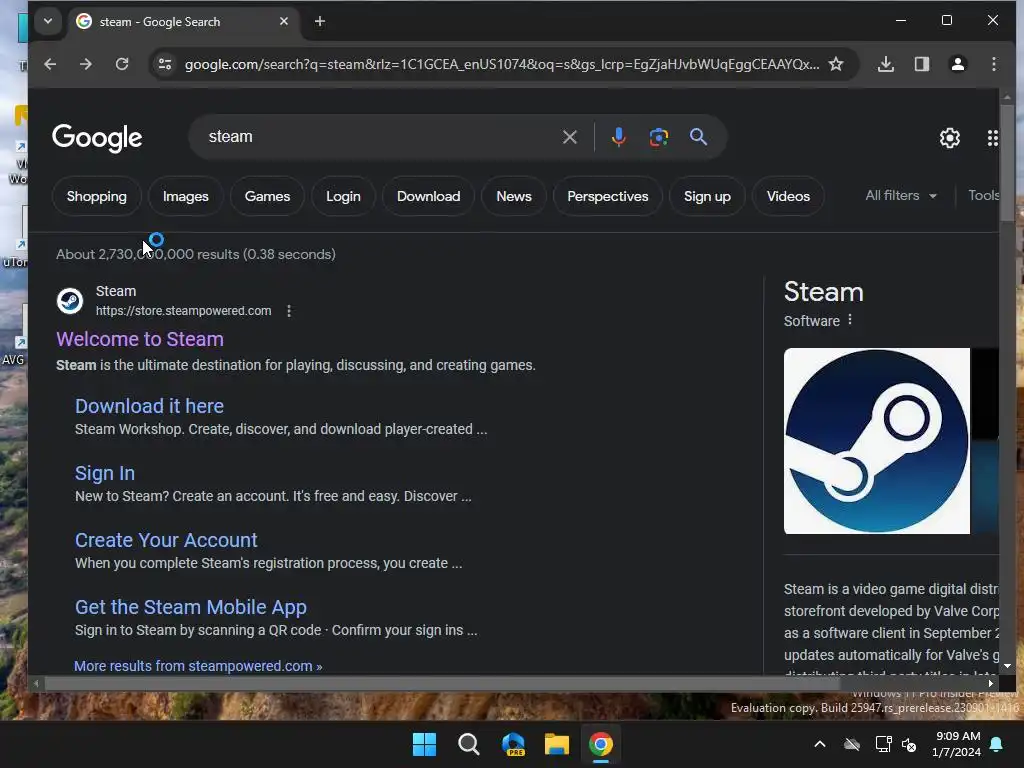The image size is (1024, 768).
Task: Click the network display tray icon
Action: tap(883, 744)
